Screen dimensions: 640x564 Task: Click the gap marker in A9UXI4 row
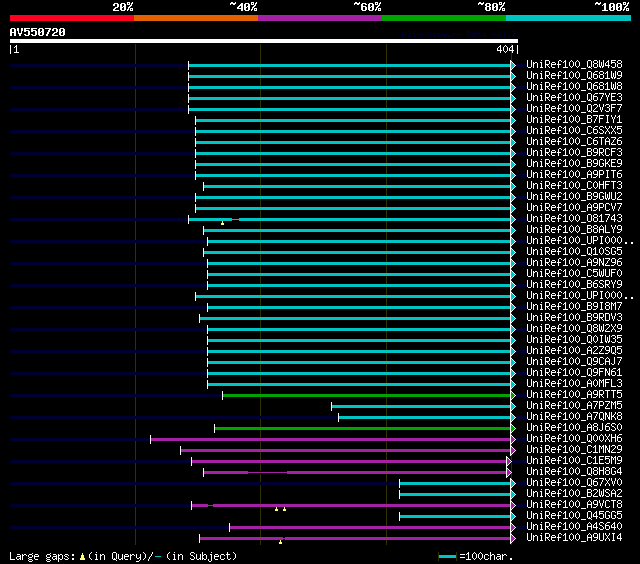click(x=280, y=542)
